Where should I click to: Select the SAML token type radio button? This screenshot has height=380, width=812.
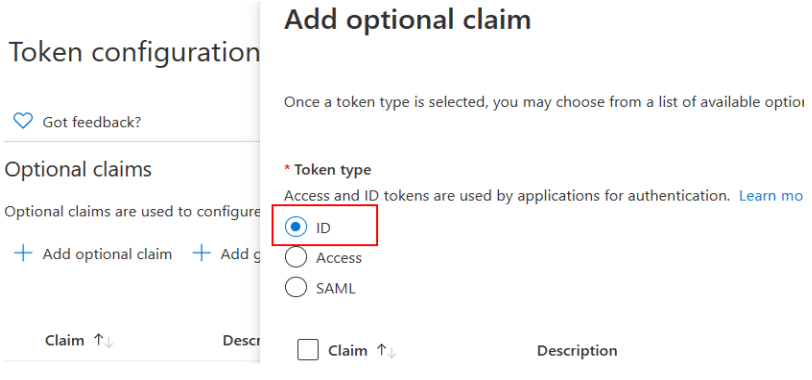(296, 287)
